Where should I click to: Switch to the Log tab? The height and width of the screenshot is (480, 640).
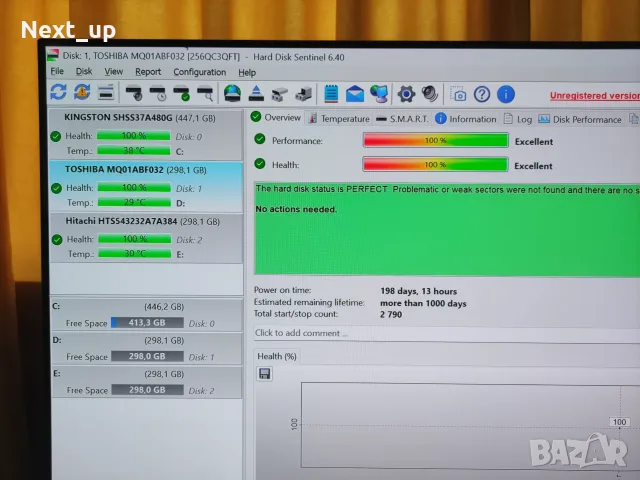pyautogui.click(x=518, y=119)
